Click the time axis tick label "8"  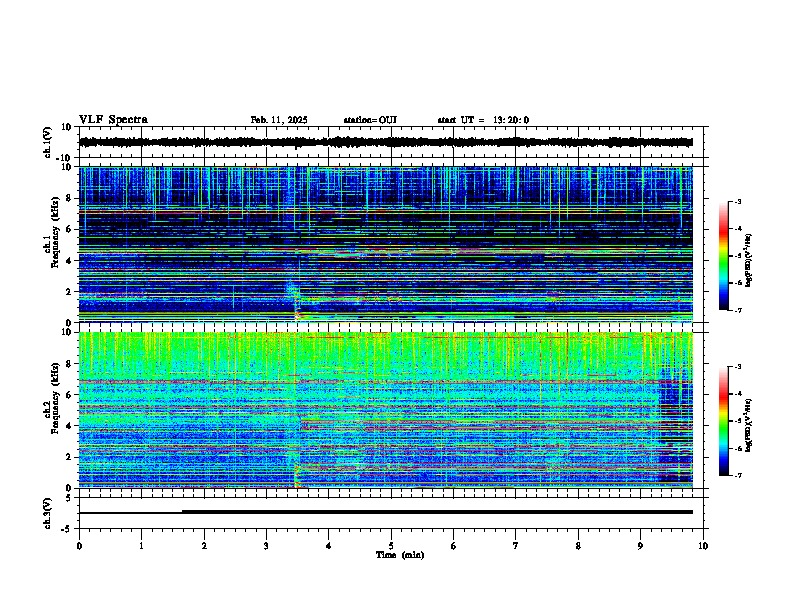pyautogui.click(x=578, y=546)
